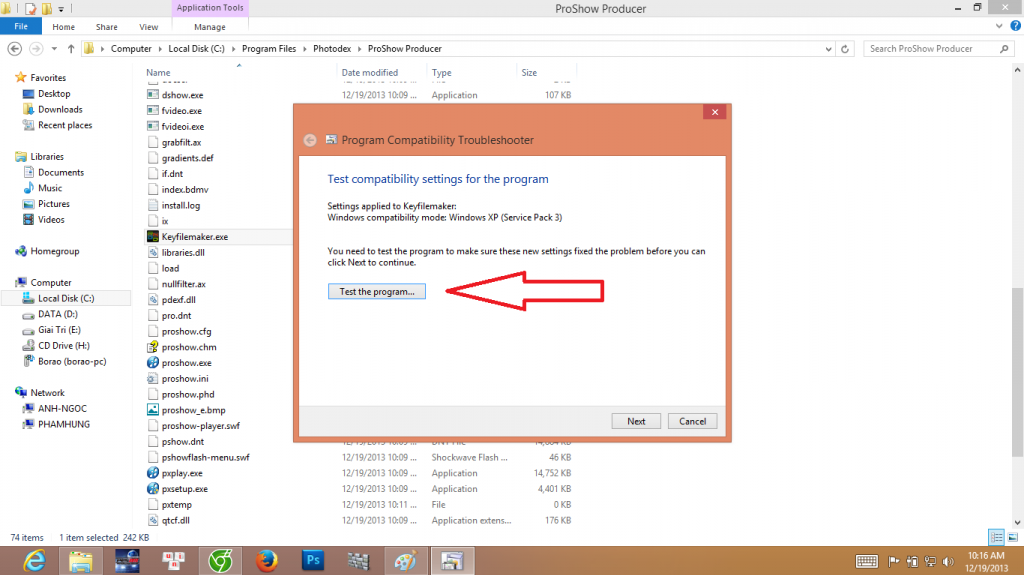The width and height of the screenshot is (1024, 575).
Task: Select the proshow.chm help file icon
Action: pos(153,347)
